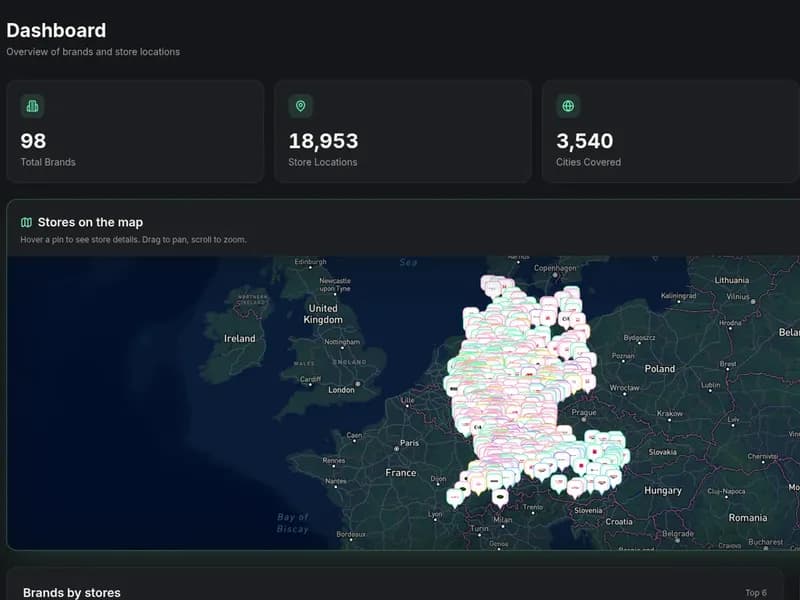Click the Belgrade map label
Viewport: 800px width, 600px height.
click(x=678, y=534)
